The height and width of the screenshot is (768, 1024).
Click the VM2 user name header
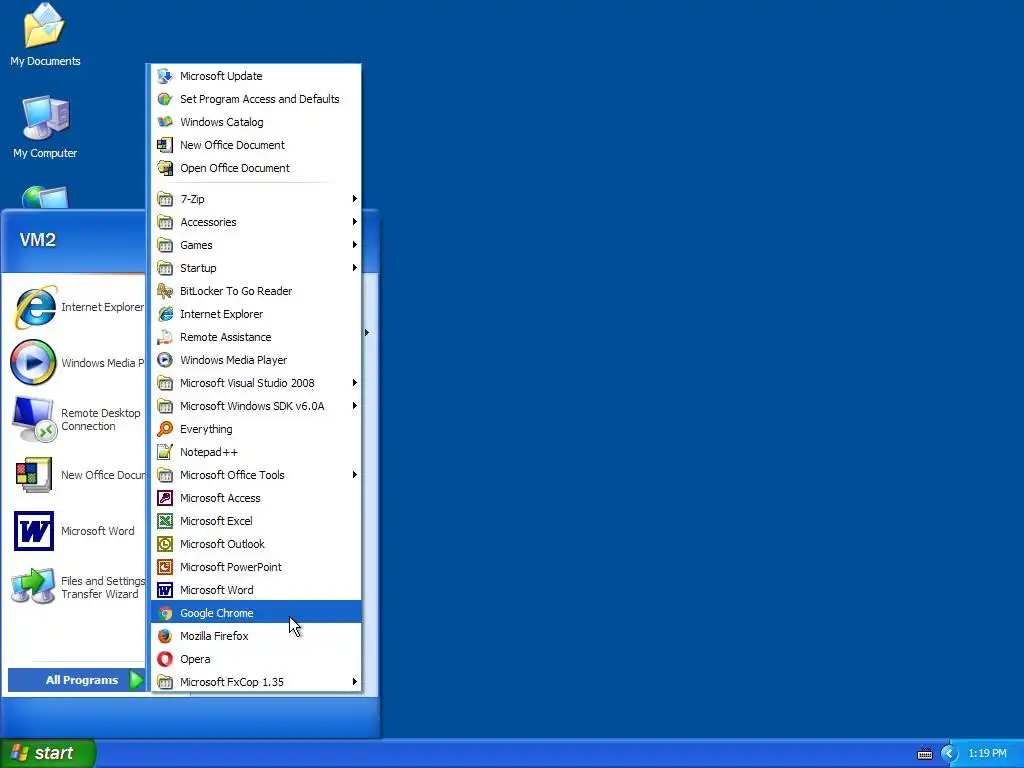tap(38, 240)
